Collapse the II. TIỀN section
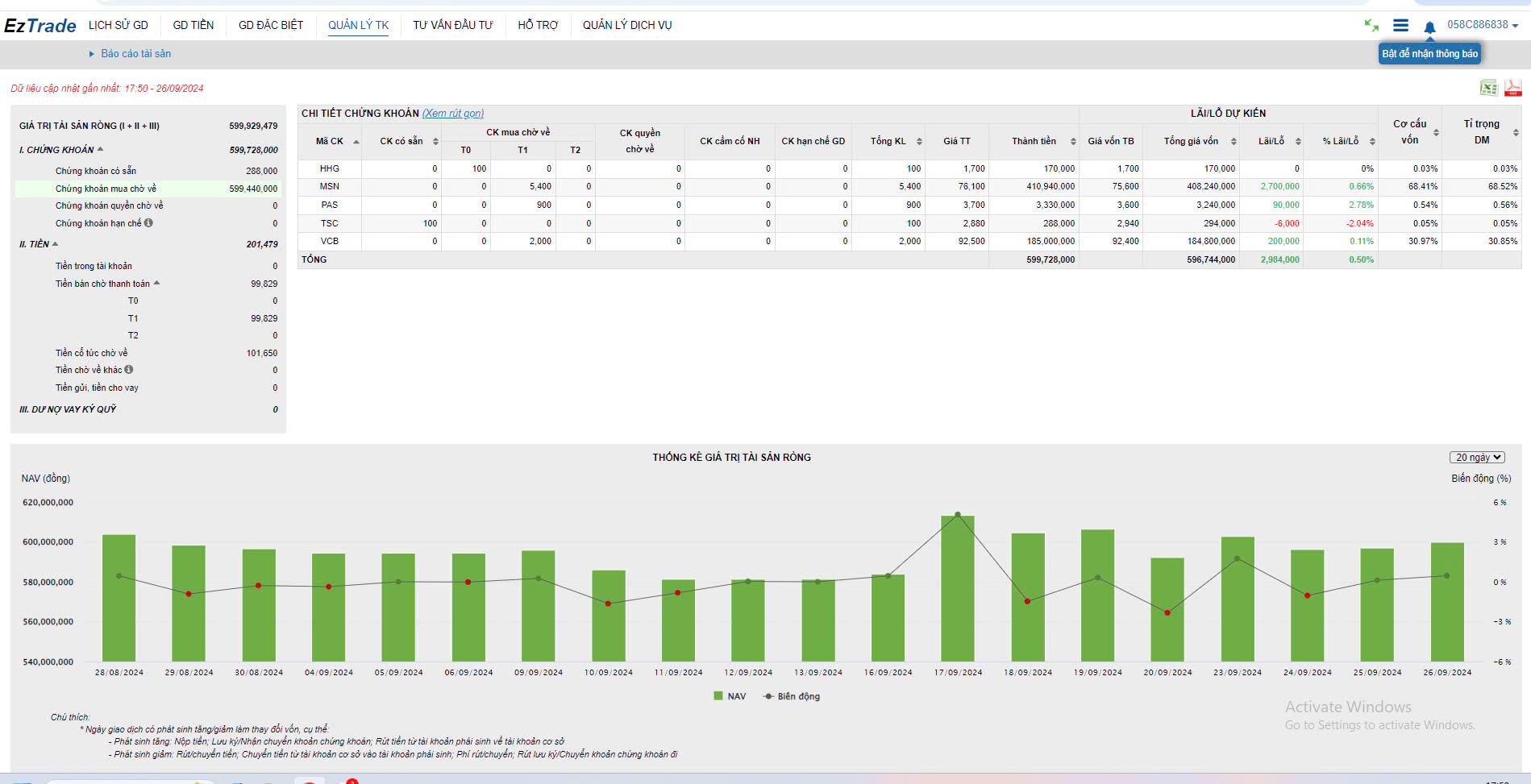Screen dimensions: 1531x784 pos(55,243)
